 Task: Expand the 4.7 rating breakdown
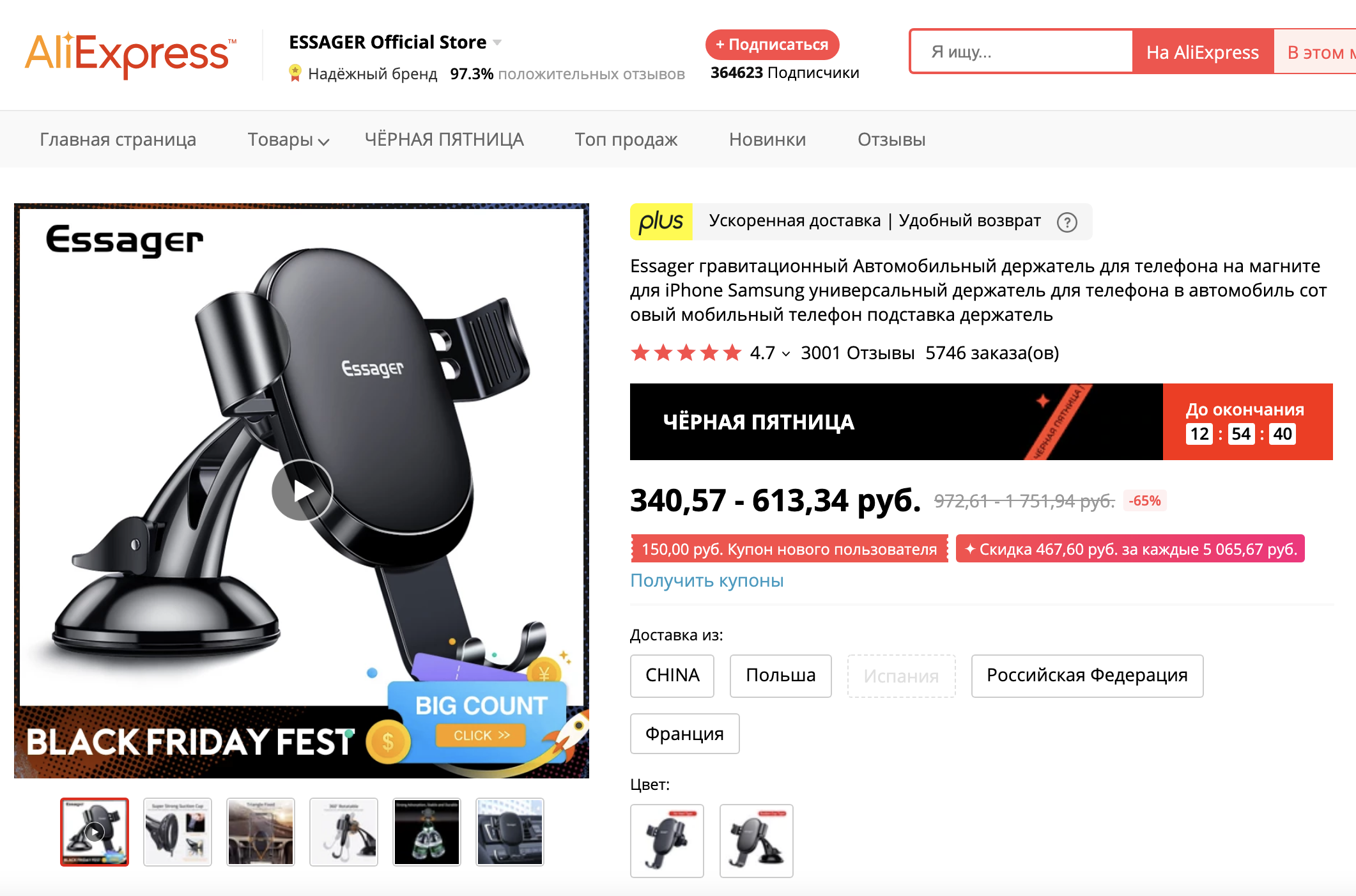click(786, 354)
